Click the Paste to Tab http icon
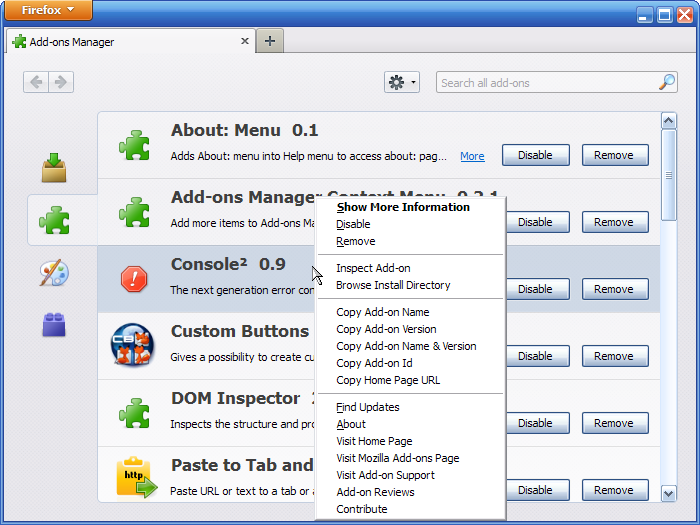The image size is (700, 525). point(137,477)
